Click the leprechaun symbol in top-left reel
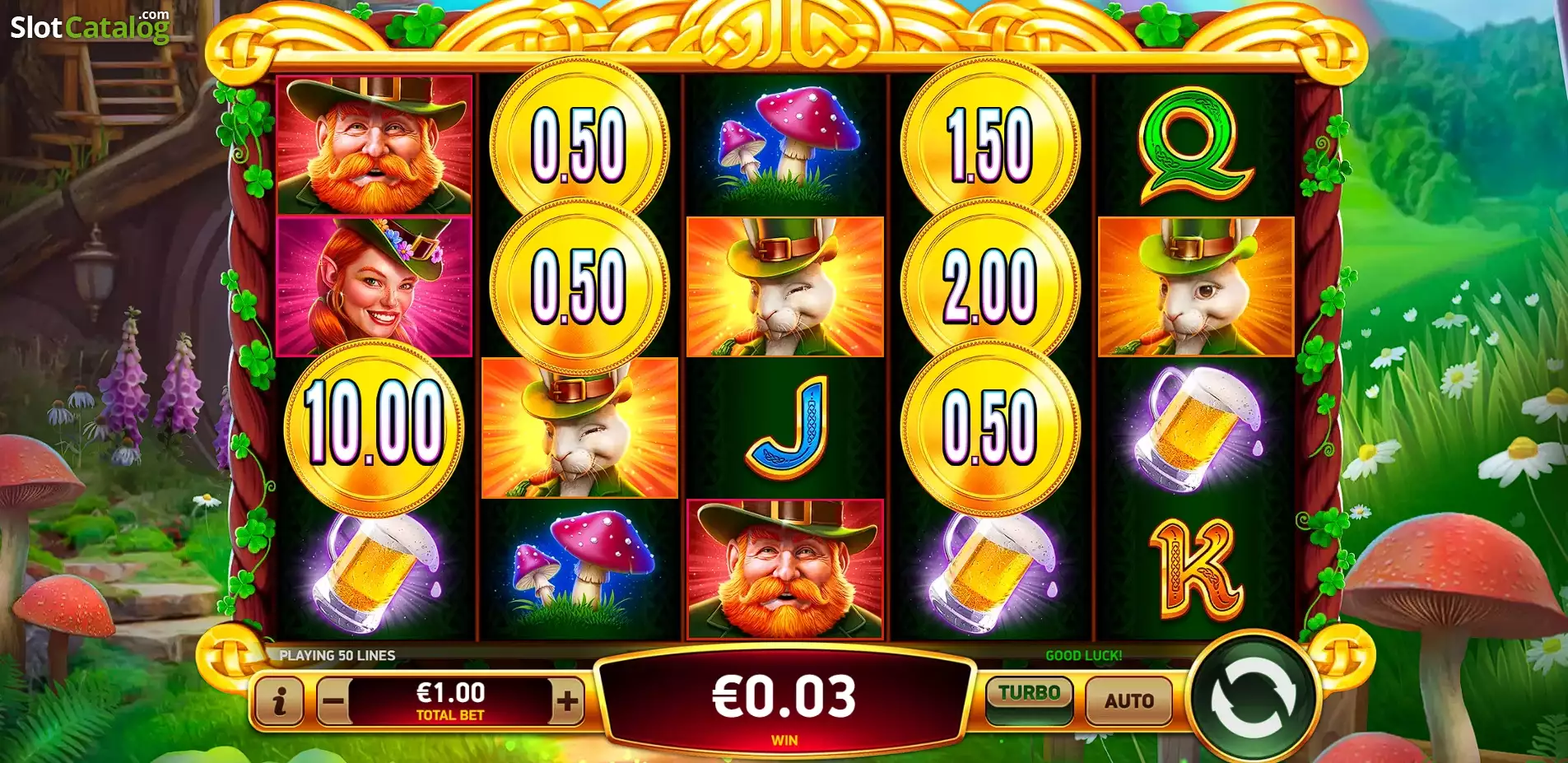This screenshot has height=763, width=1568. (x=375, y=145)
